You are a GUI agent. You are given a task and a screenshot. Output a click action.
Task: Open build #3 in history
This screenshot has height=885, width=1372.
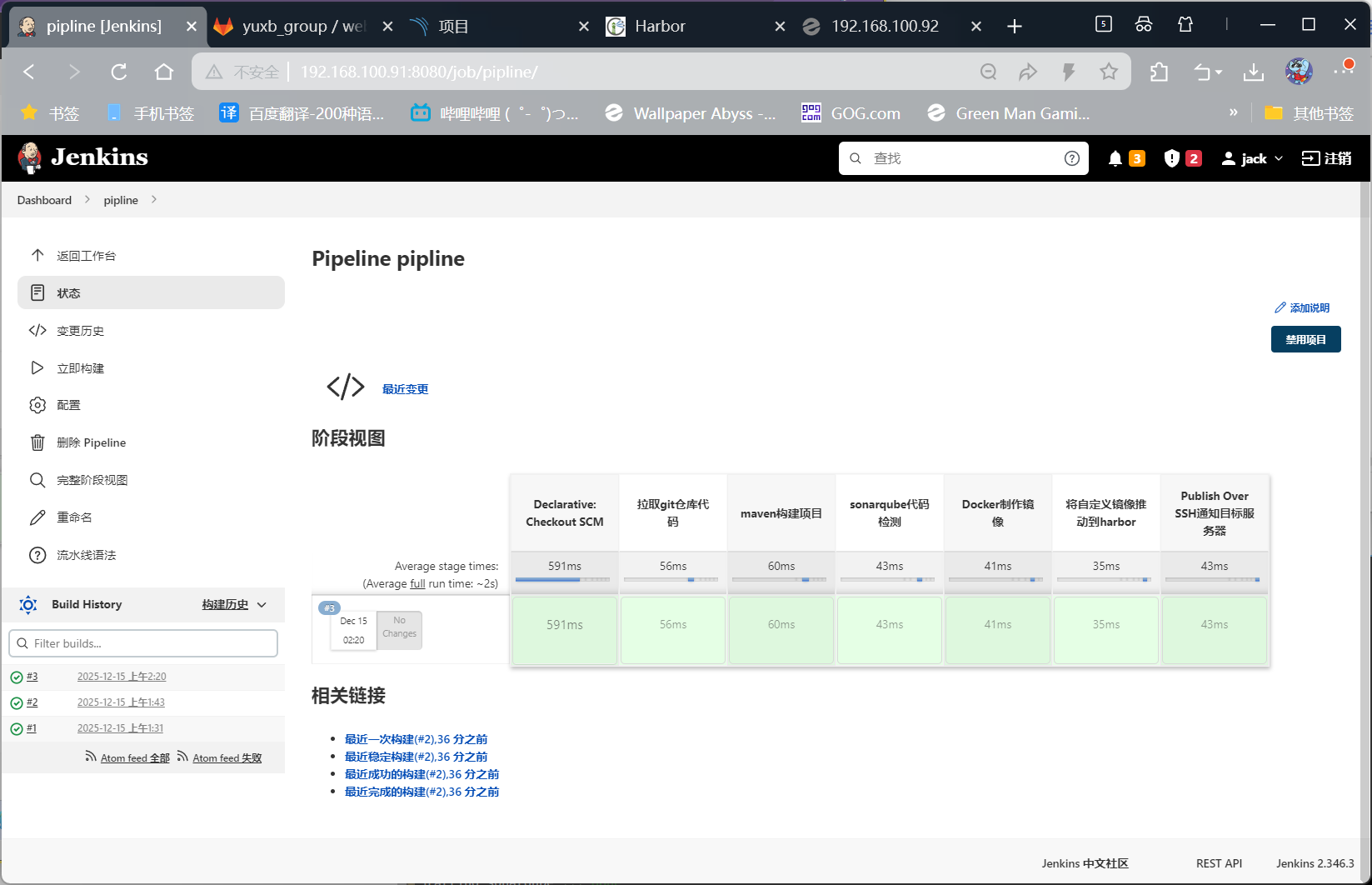coord(32,677)
